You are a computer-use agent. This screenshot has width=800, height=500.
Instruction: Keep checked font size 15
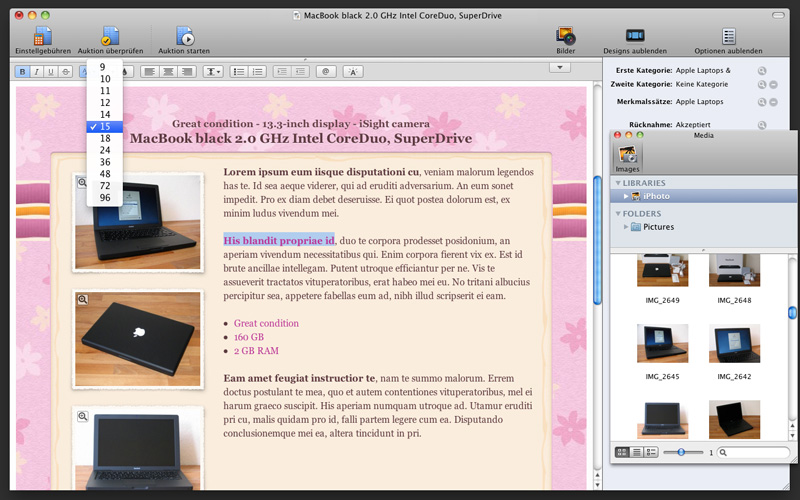105,127
